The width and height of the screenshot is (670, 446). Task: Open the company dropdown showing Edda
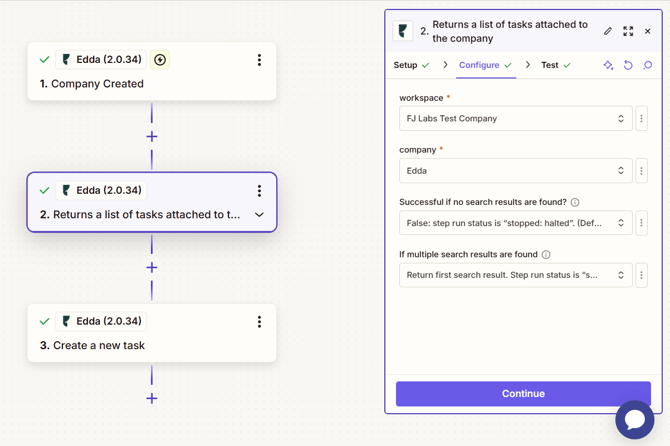pos(515,171)
